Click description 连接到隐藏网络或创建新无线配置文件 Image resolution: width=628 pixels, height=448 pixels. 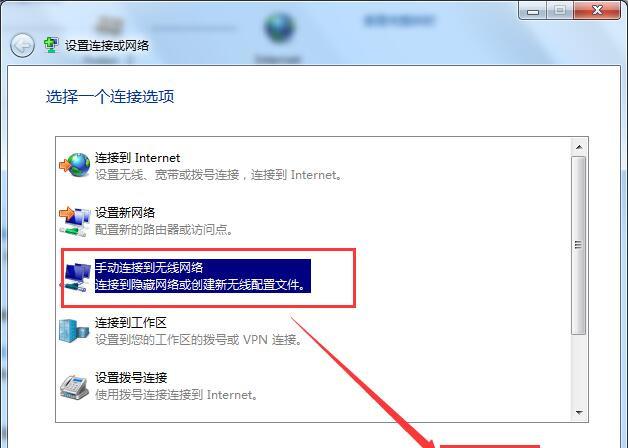click(x=200, y=285)
